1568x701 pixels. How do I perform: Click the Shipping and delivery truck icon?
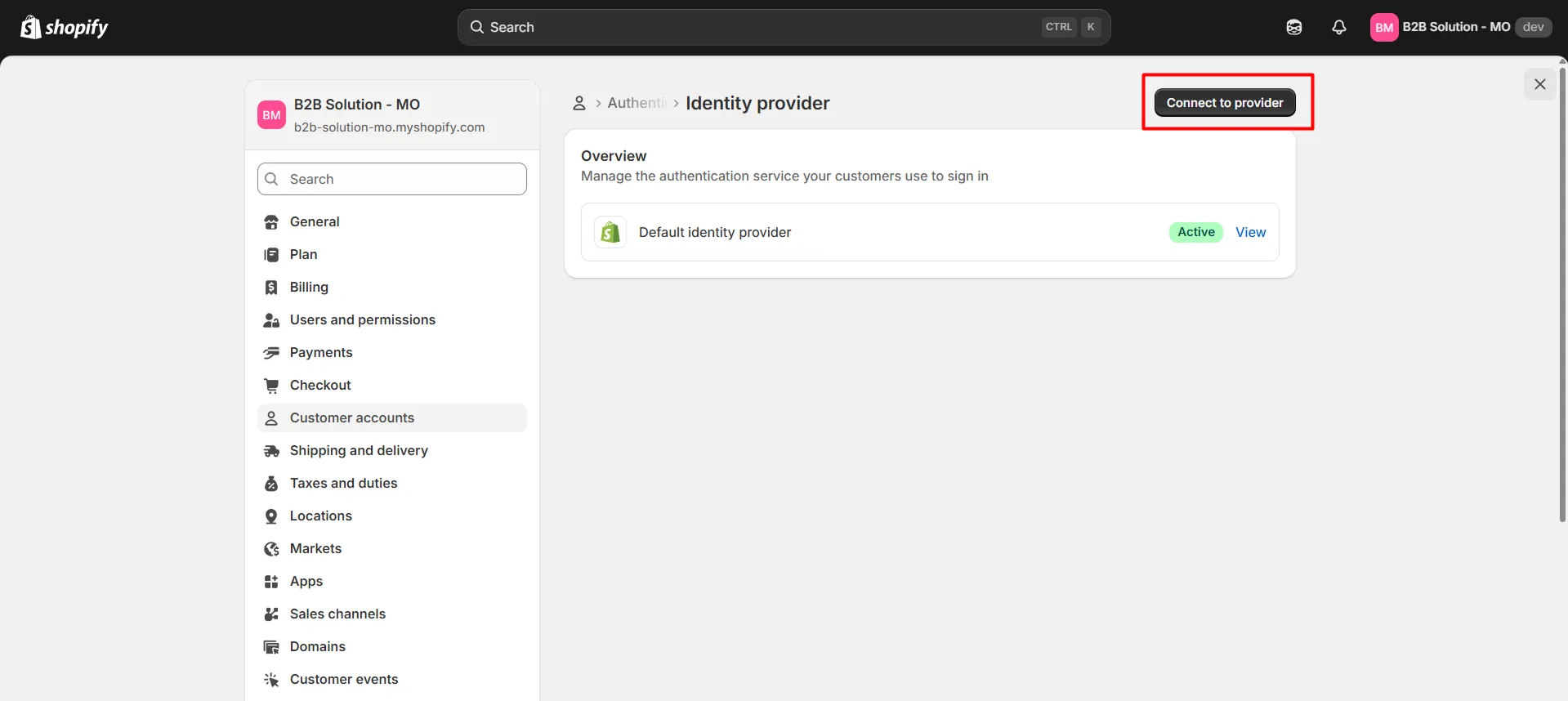coord(271,451)
